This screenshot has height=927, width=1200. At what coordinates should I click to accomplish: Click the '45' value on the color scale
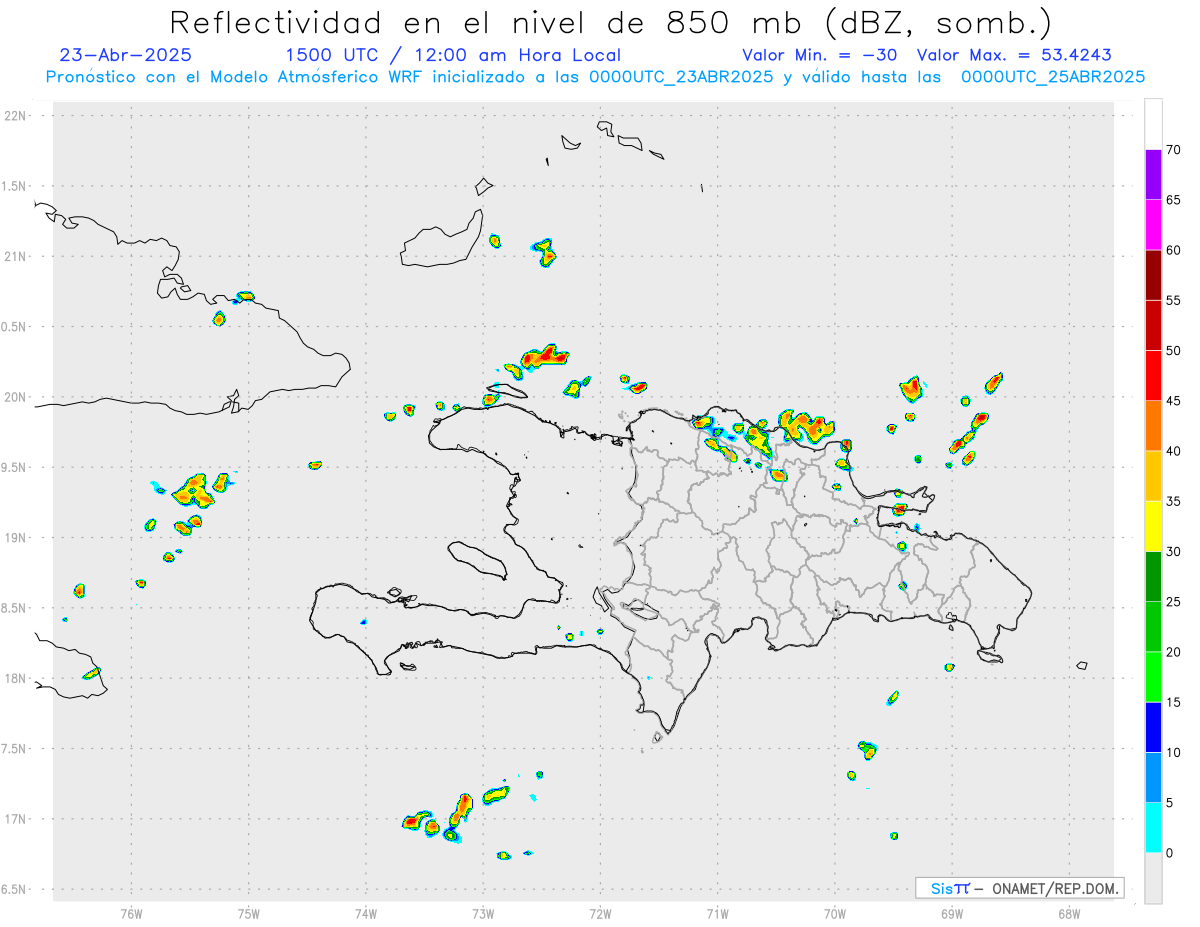pyautogui.click(x=1173, y=401)
